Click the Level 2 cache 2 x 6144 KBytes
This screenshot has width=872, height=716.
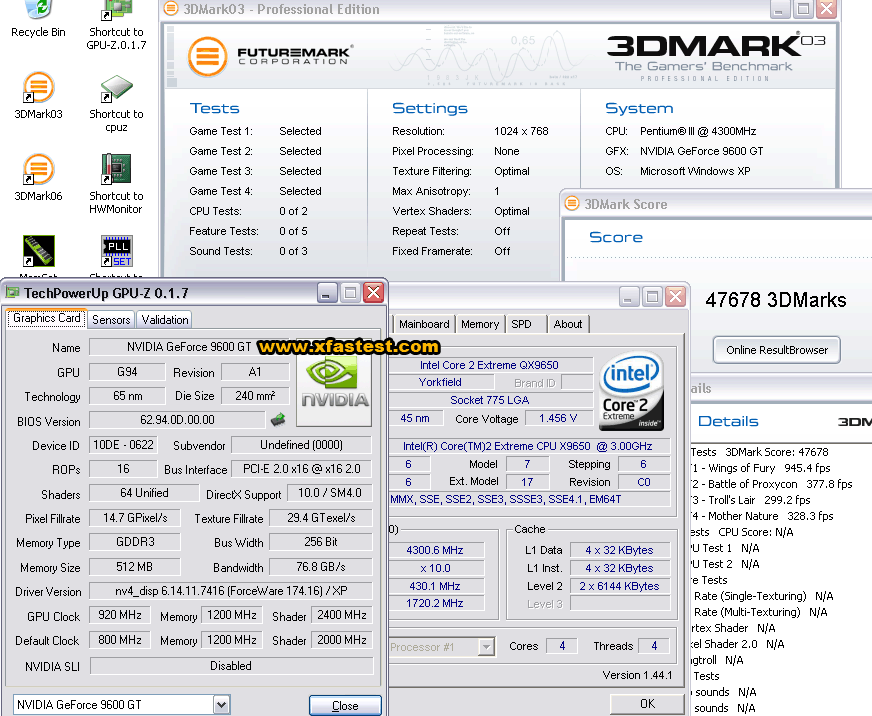pyautogui.click(x=619, y=586)
